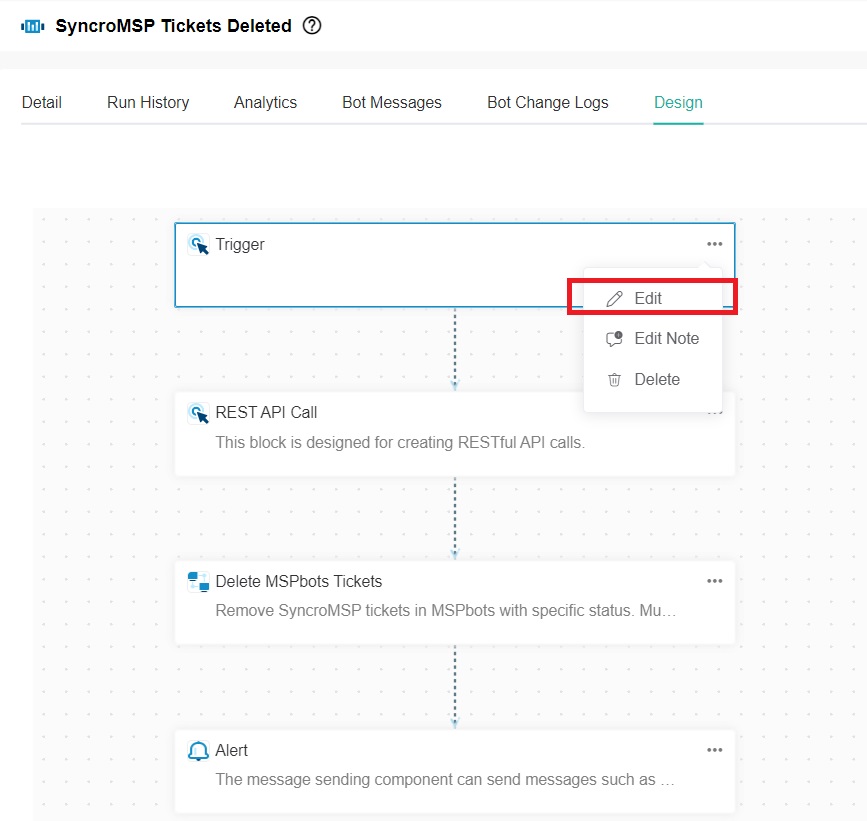Choose Delete from the context menu
The height and width of the screenshot is (821, 867).
click(656, 380)
